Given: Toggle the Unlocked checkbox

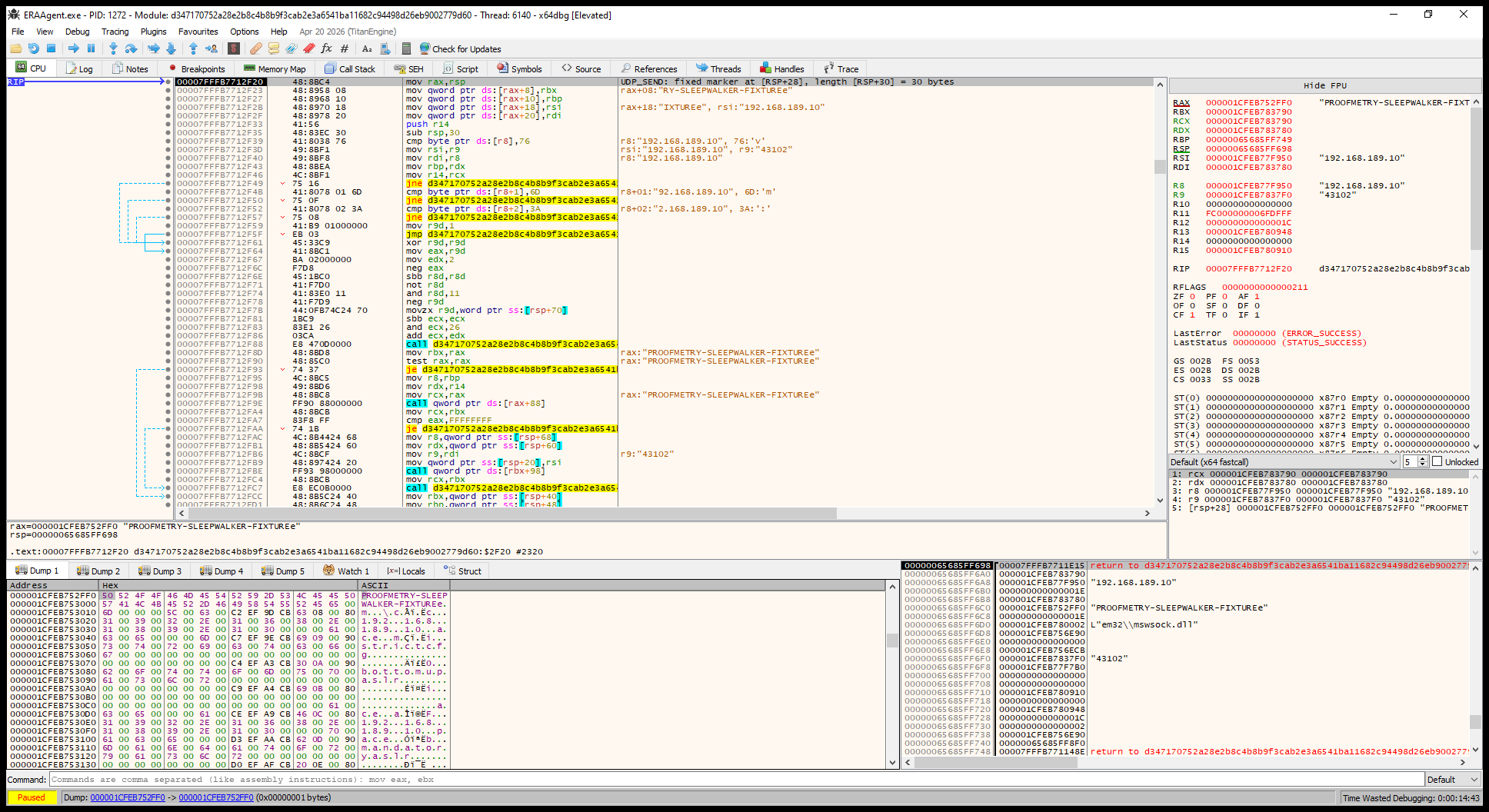Looking at the screenshot, I should coord(1437,461).
